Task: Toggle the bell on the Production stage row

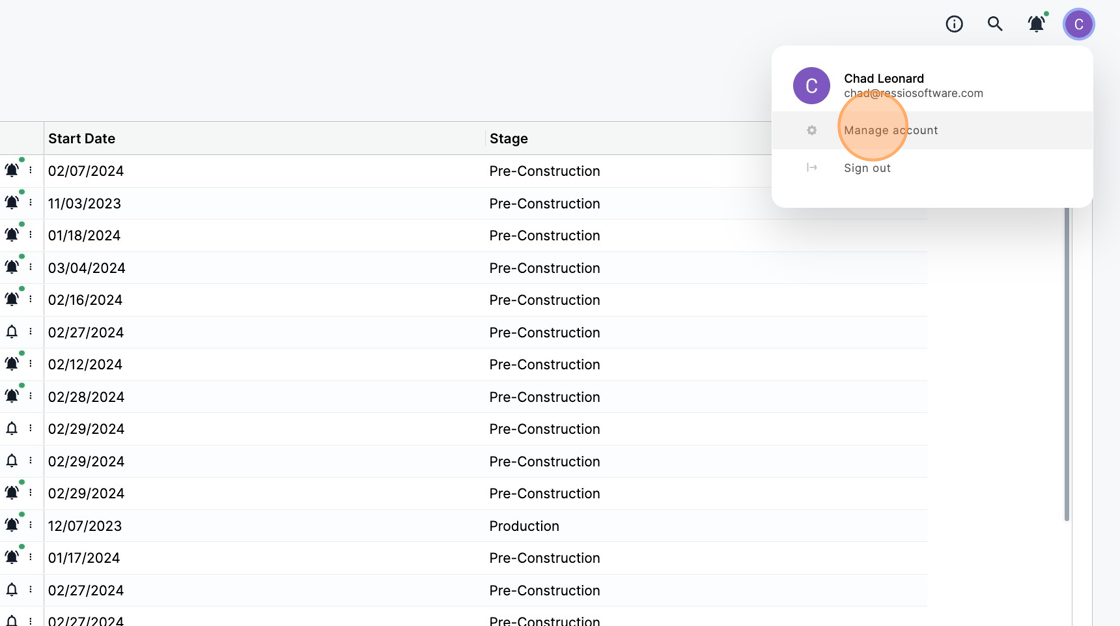Action: [x=12, y=525]
